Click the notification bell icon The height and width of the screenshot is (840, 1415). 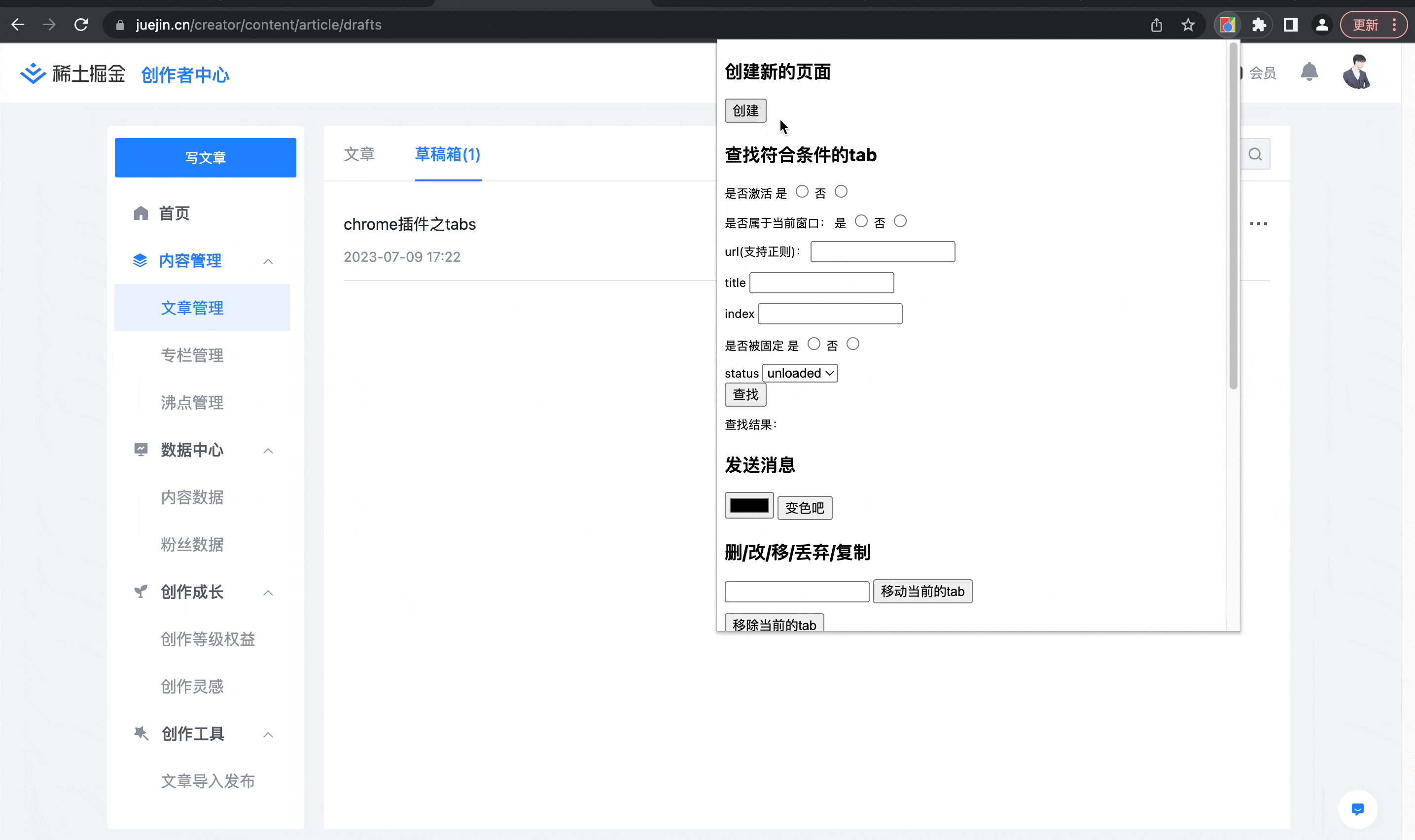(1309, 72)
